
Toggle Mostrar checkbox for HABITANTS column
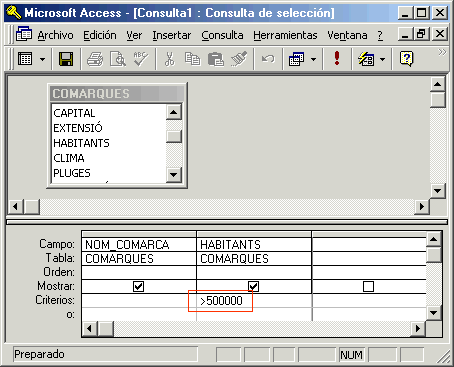tap(253, 286)
